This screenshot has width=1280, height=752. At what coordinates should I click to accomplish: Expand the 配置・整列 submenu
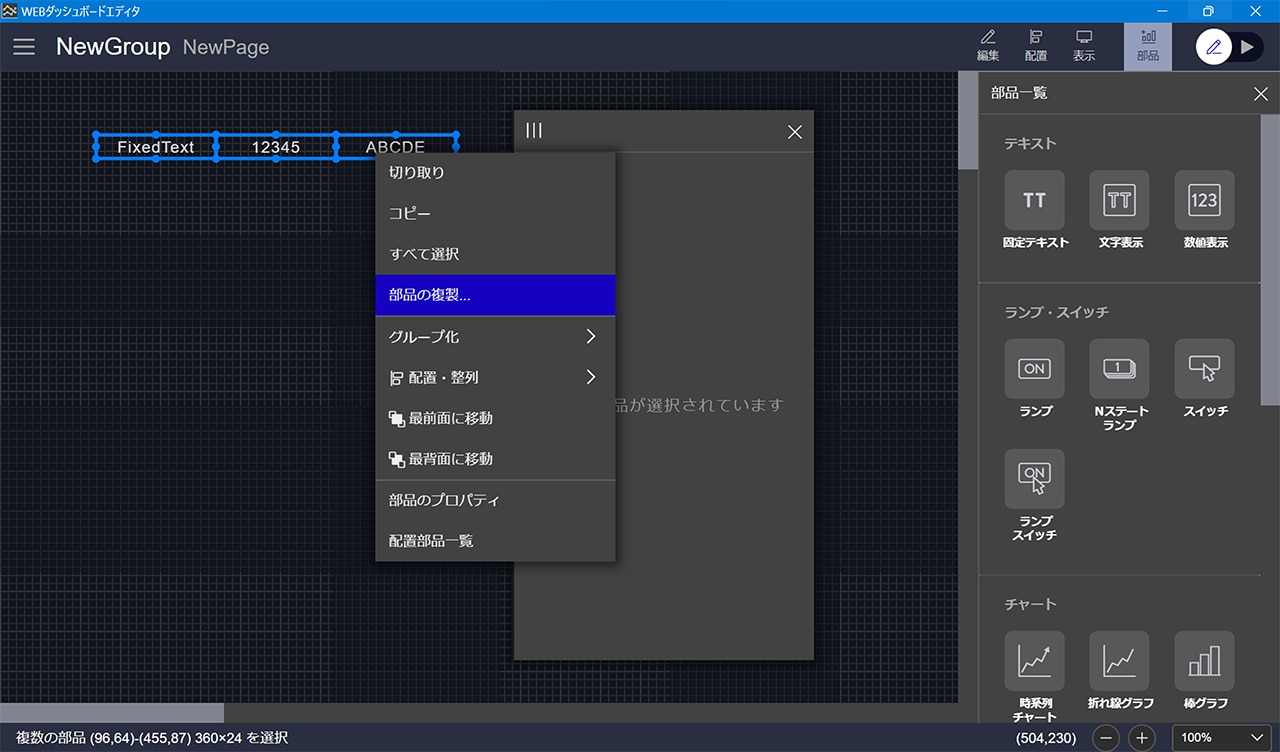(x=495, y=378)
